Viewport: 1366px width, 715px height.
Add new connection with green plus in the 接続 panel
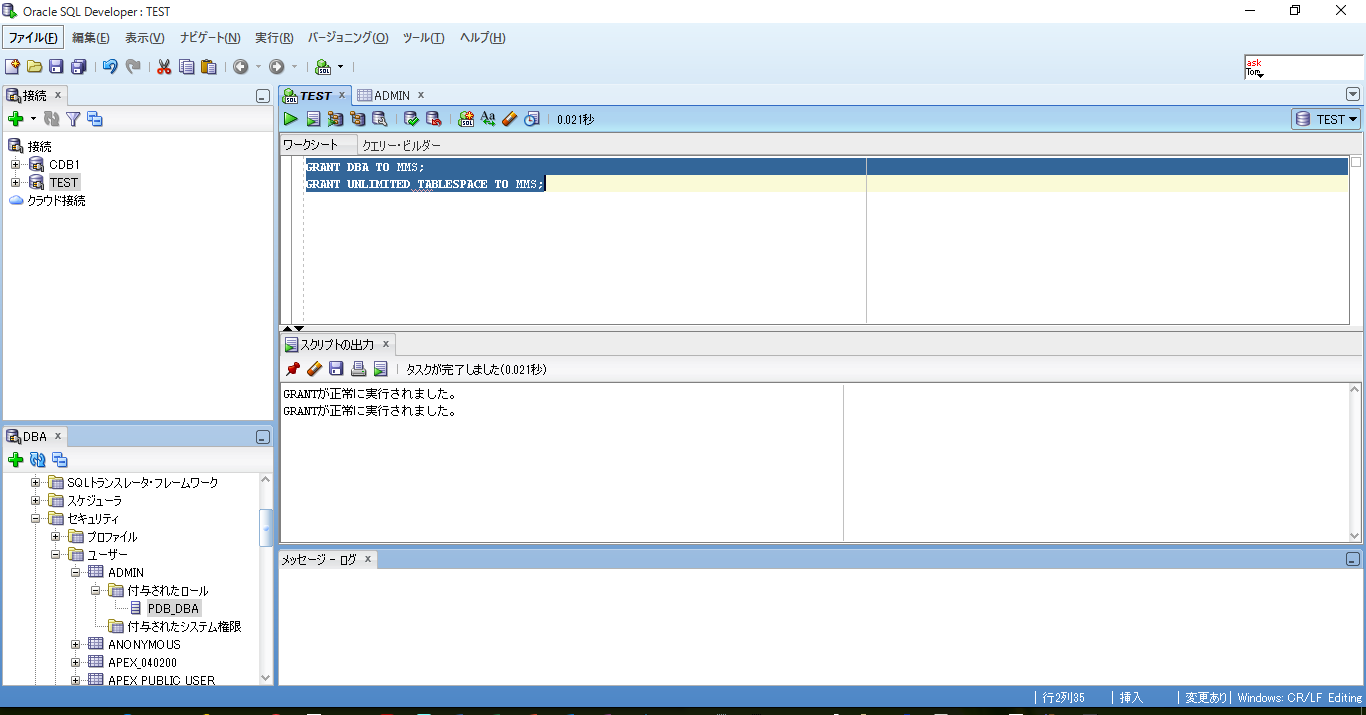15,119
